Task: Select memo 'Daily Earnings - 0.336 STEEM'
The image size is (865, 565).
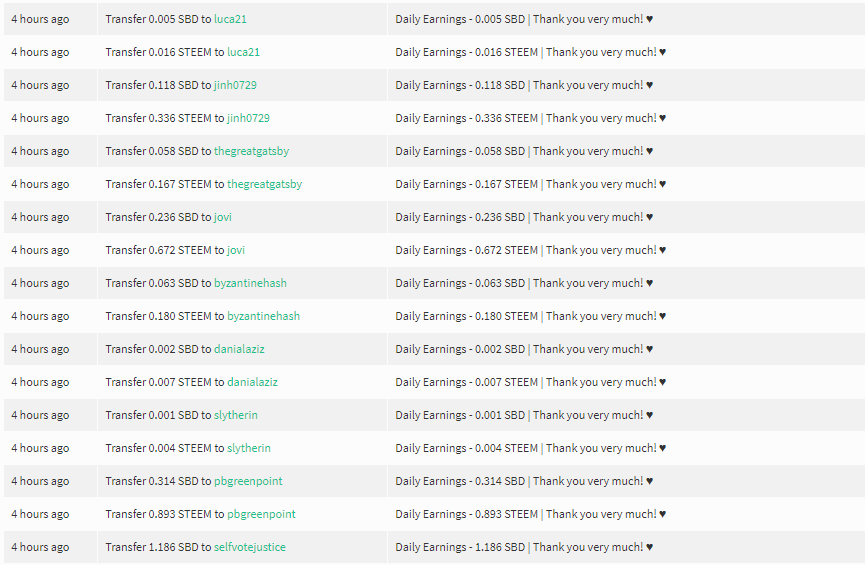Action: (467, 119)
